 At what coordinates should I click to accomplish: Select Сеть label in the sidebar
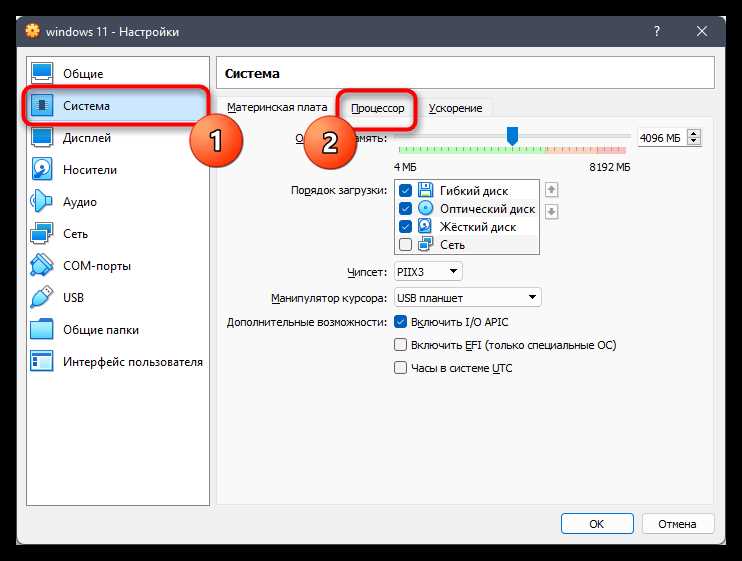pos(75,234)
